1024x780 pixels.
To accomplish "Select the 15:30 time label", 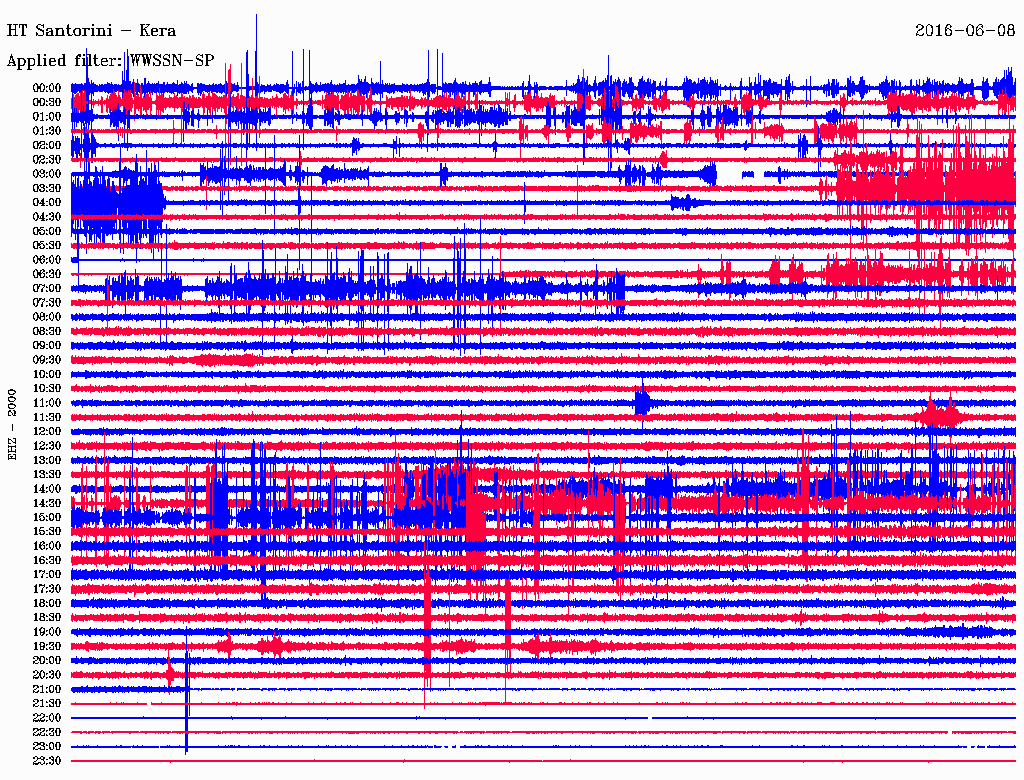I will [x=47, y=532].
